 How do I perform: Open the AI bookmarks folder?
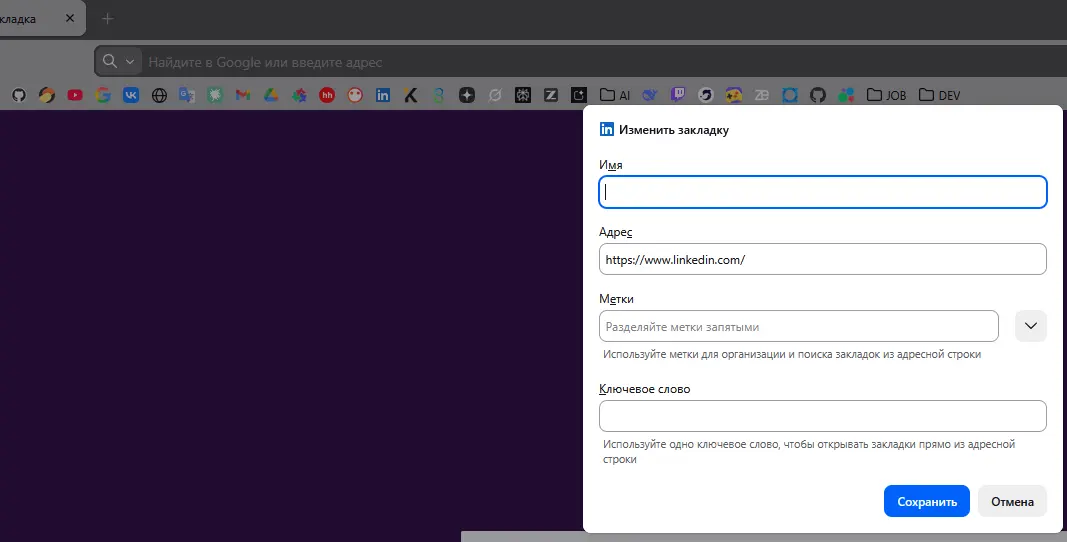click(615, 95)
